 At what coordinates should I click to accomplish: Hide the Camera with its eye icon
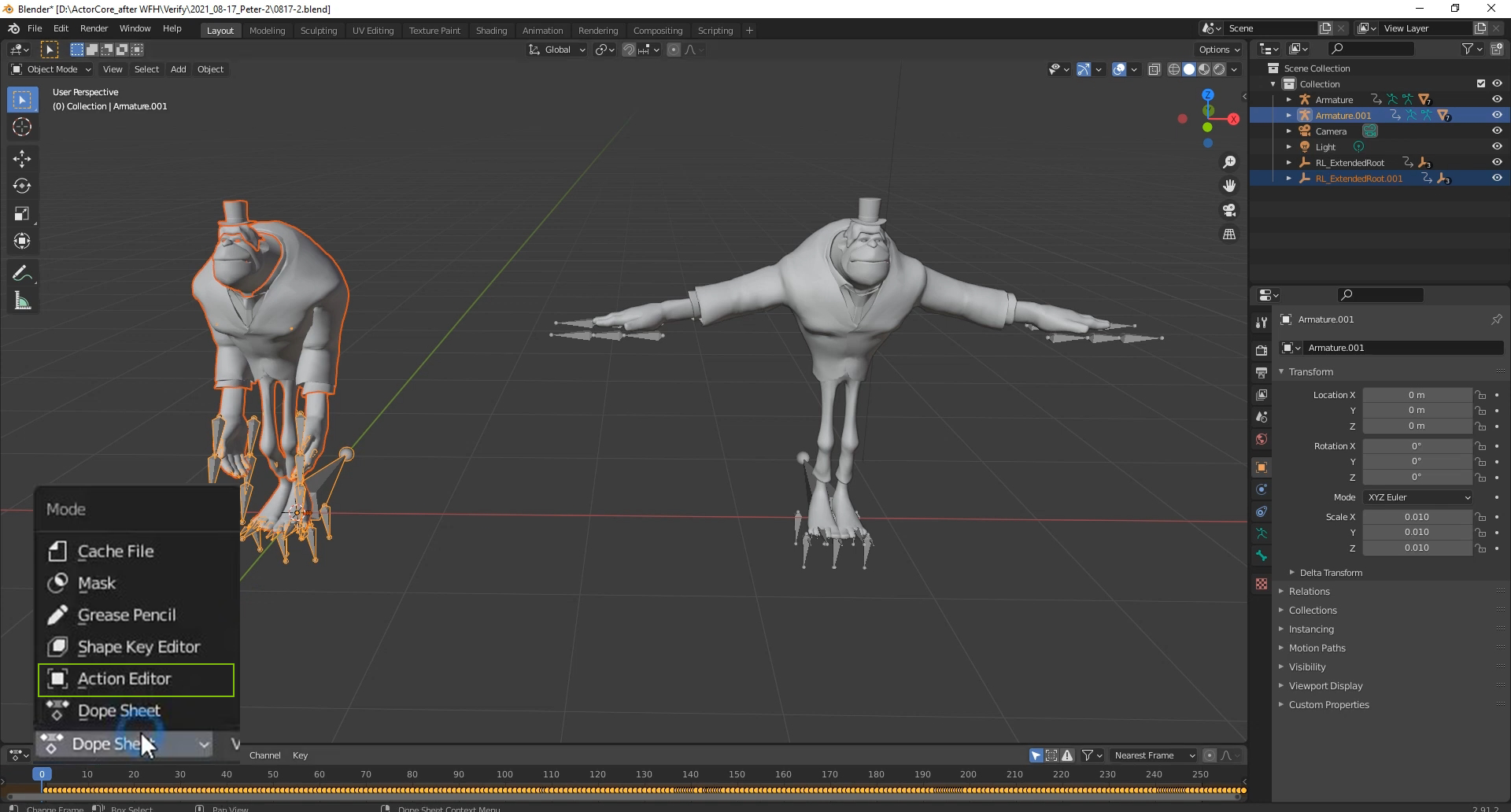pyautogui.click(x=1497, y=131)
